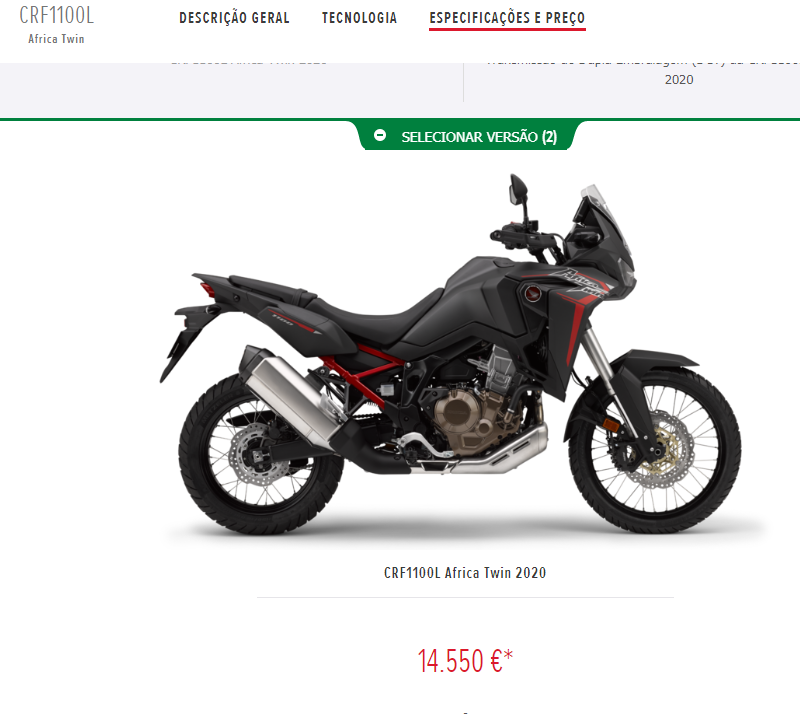The width and height of the screenshot is (800, 720).
Task: Click the Africa Twin graphic on the fairing
Action: click(x=584, y=281)
